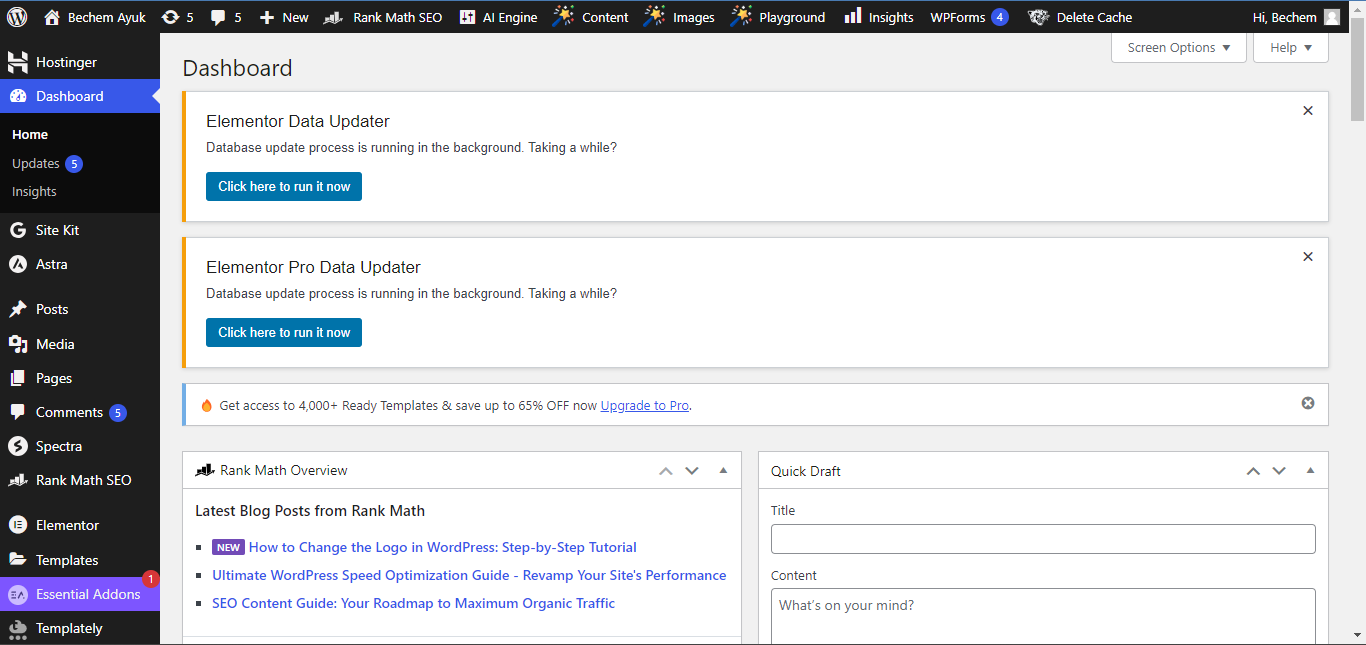Screen dimensions: 1366x645
Task: Follow the Upgrade to Pro link
Action: point(645,406)
